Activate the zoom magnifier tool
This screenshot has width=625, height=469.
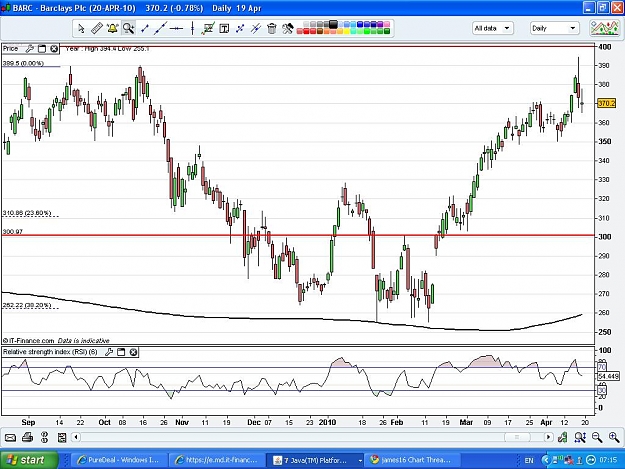[128, 28]
